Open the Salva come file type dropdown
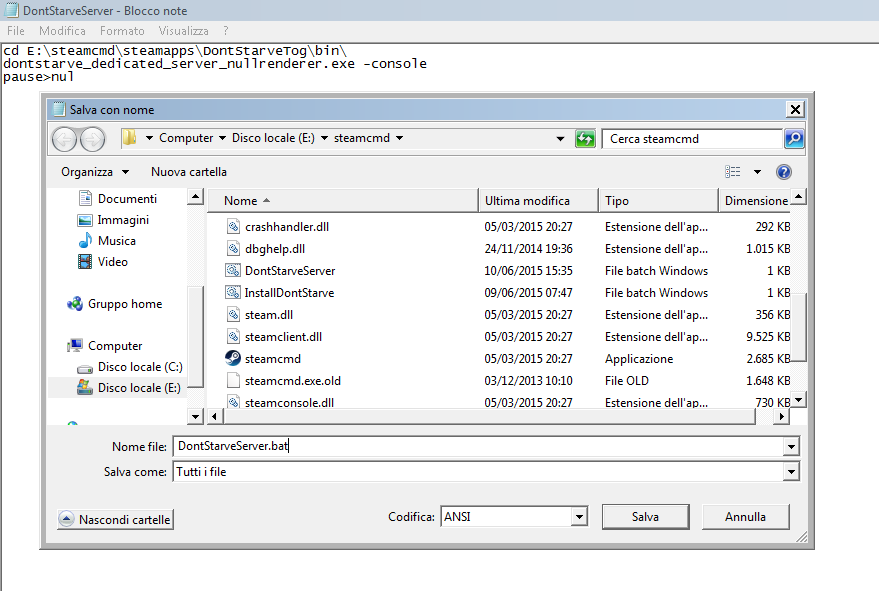879x591 pixels. [791, 472]
